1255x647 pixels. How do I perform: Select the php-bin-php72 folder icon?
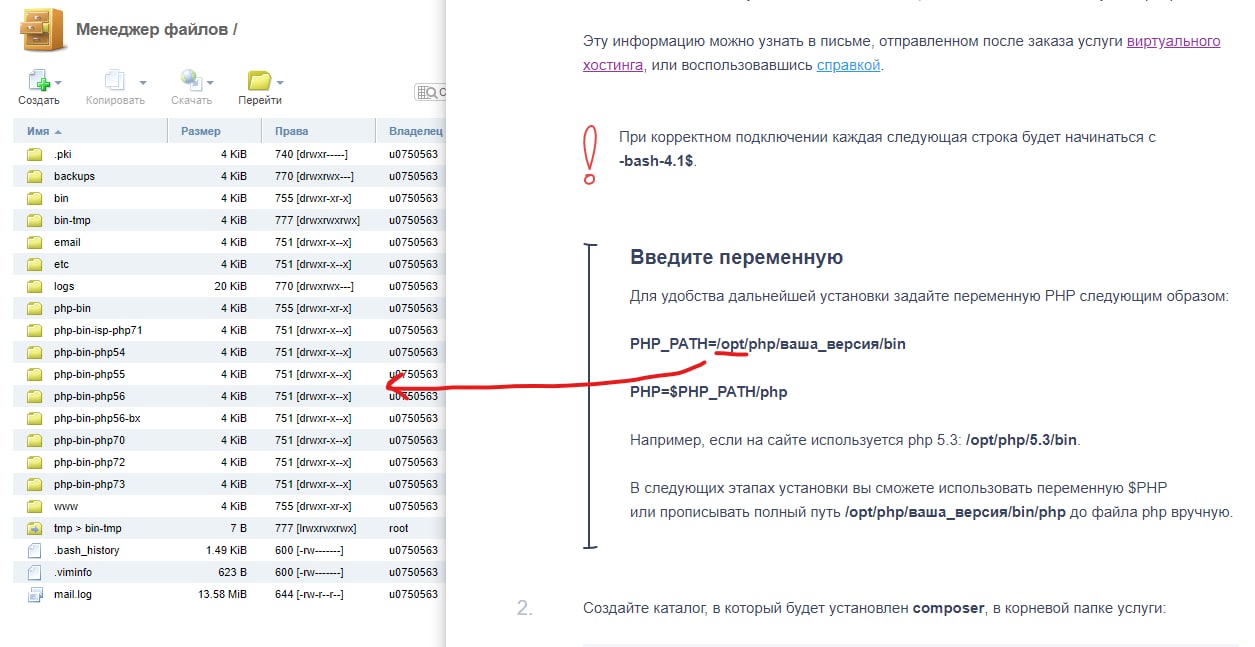35,462
